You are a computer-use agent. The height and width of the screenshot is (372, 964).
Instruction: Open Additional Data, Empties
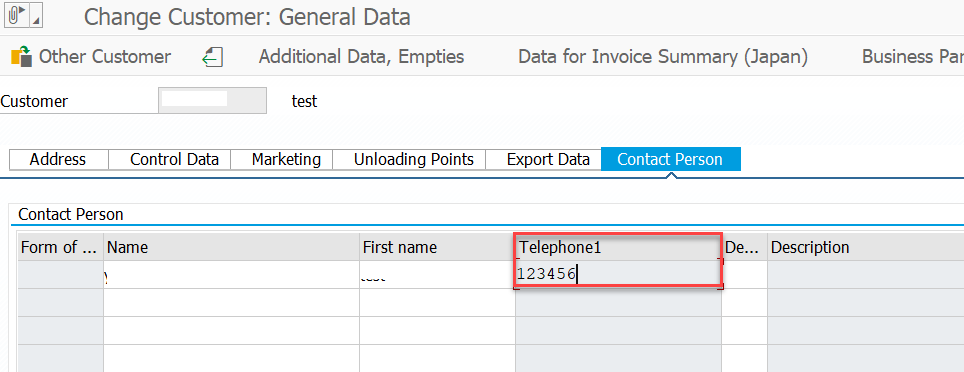point(361,57)
